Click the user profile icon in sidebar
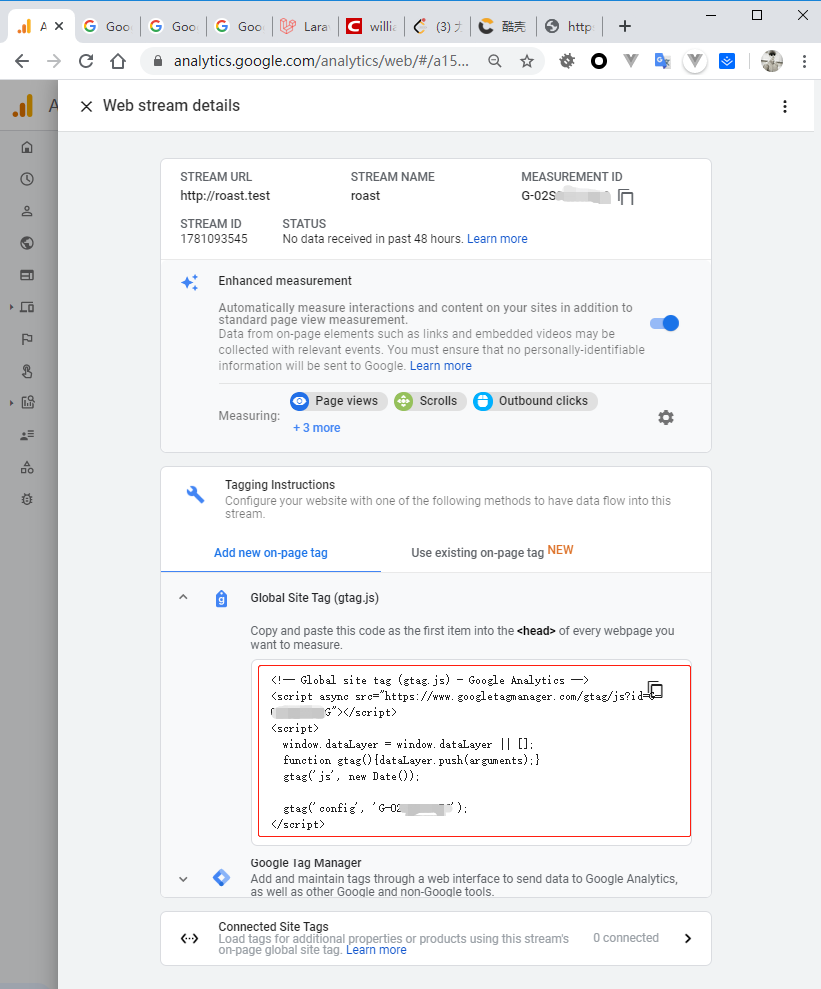Viewport: 821px width, 989px height. click(x=25, y=211)
